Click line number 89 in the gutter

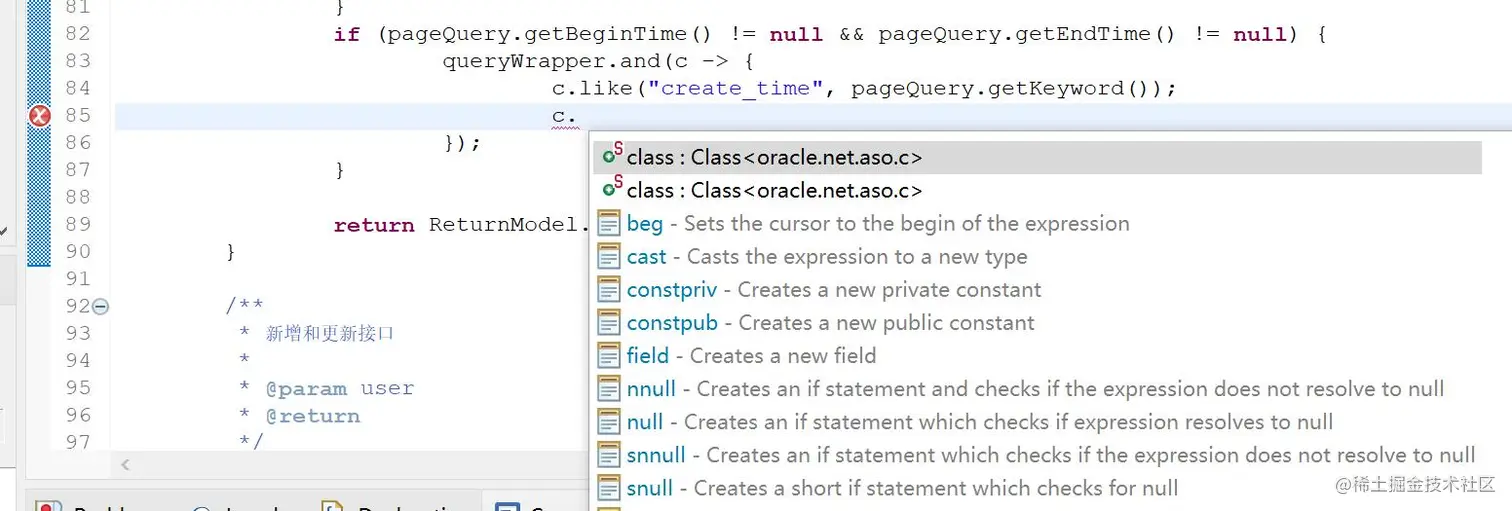(78, 224)
